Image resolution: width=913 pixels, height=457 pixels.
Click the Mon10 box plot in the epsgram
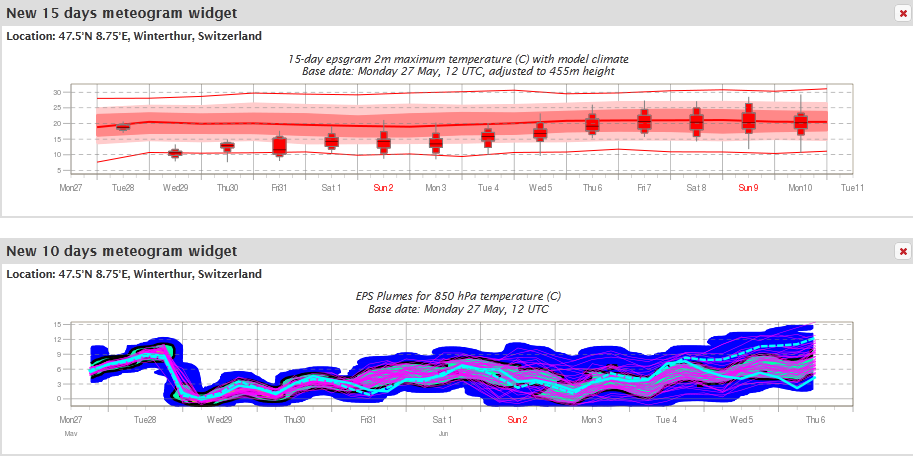click(801, 123)
